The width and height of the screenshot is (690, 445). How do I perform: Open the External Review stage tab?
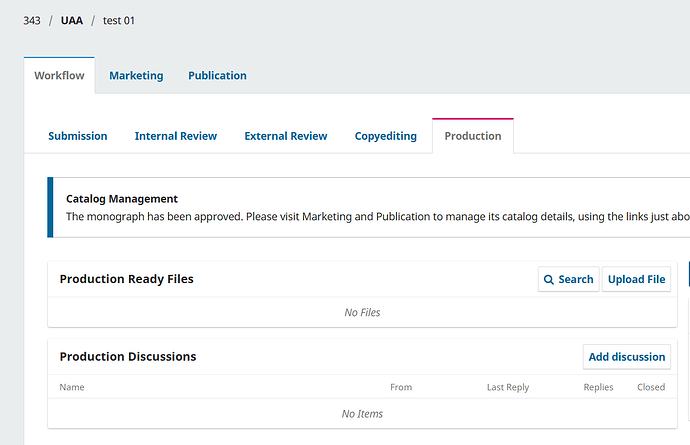tap(286, 136)
